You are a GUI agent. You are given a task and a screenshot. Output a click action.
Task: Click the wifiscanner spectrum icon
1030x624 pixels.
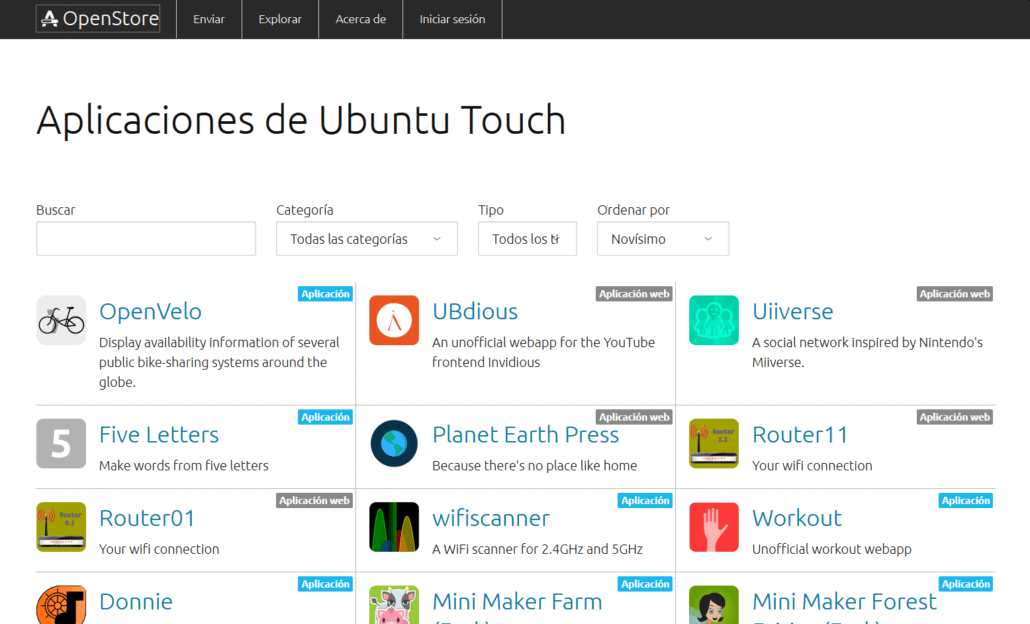(x=394, y=527)
